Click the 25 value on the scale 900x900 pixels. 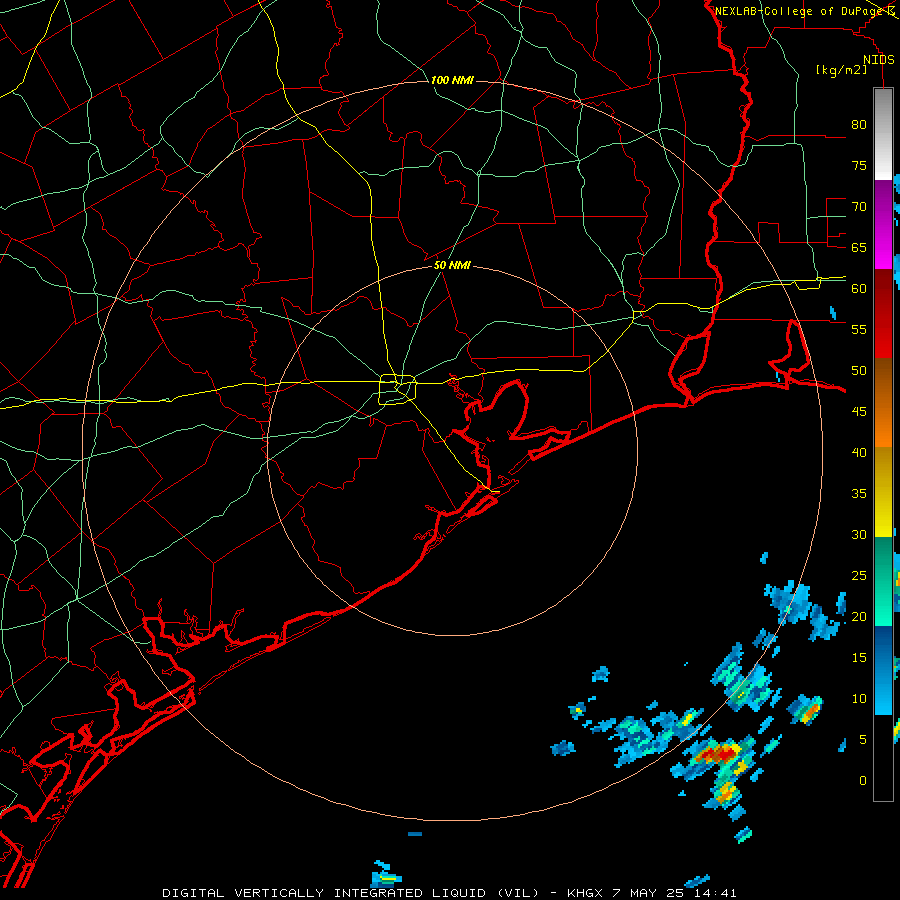(859, 575)
